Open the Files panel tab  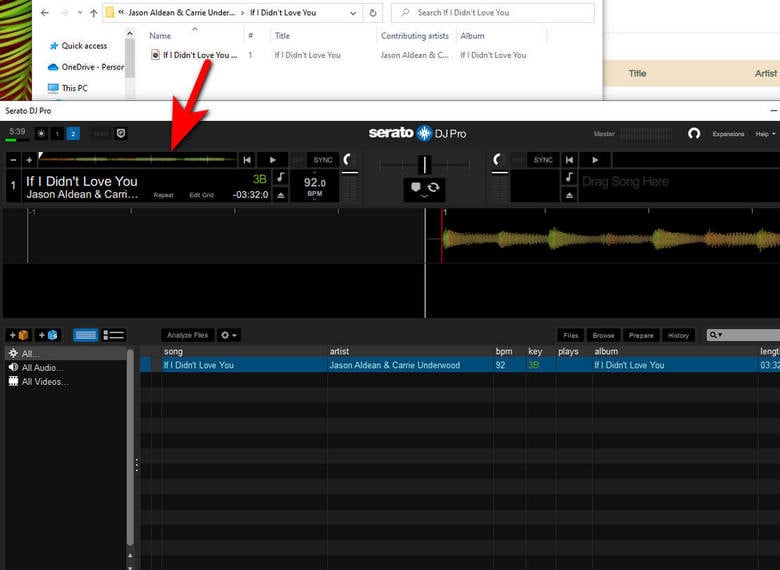pos(571,335)
